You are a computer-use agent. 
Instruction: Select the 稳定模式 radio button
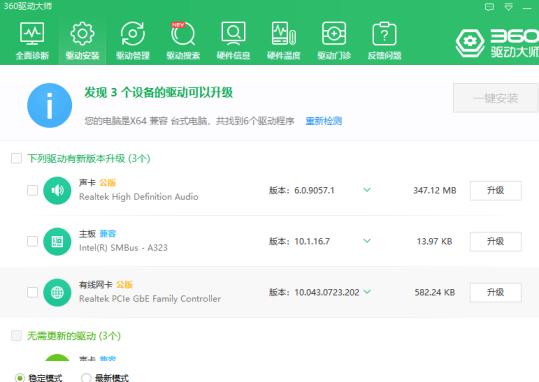click(20, 378)
